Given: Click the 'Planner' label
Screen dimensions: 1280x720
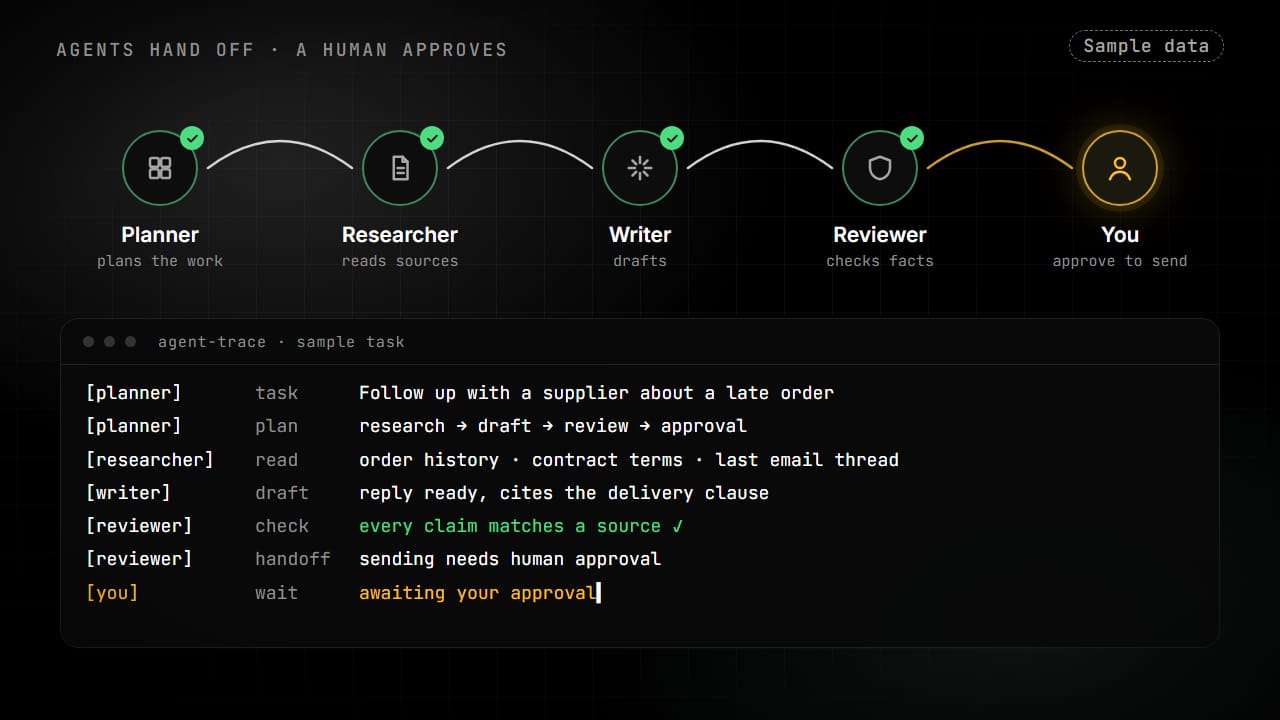Looking at the screenshot, I should coord(160,235).
